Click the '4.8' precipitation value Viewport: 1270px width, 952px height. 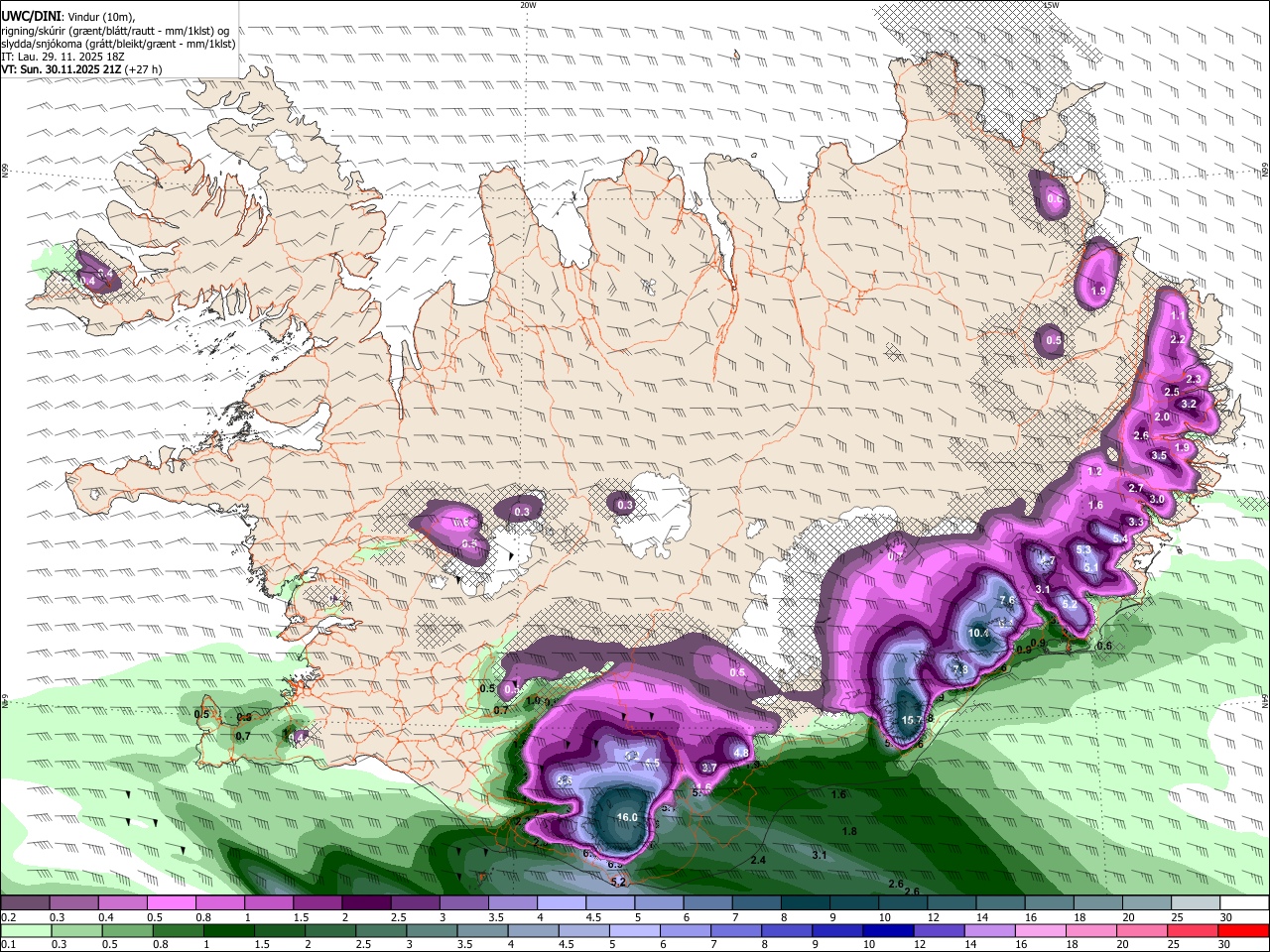740,753
